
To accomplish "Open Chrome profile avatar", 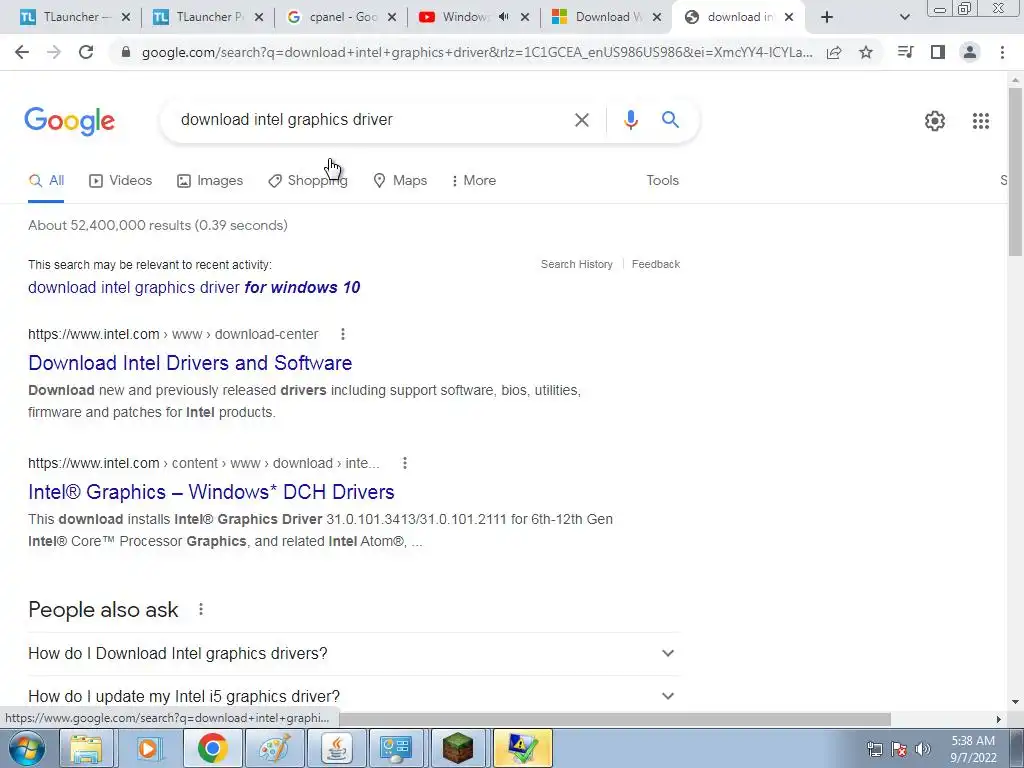I will click(x=970, y=52).
